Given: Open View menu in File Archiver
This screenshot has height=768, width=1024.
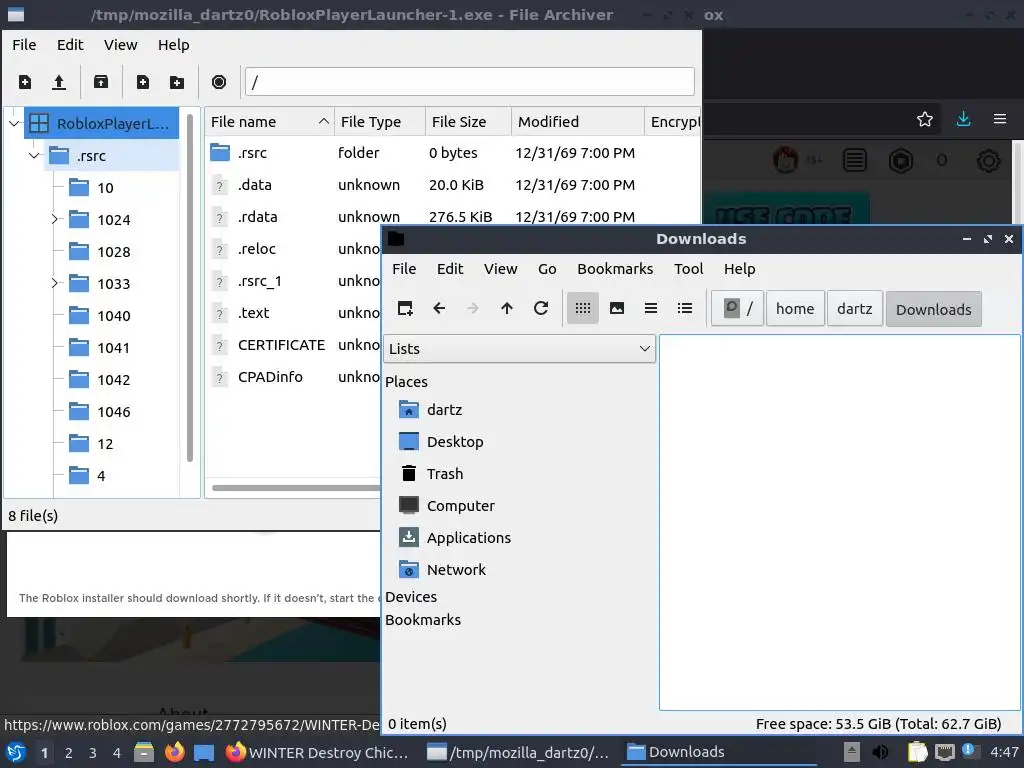Looking at the screenshot, I should point(121,45).
